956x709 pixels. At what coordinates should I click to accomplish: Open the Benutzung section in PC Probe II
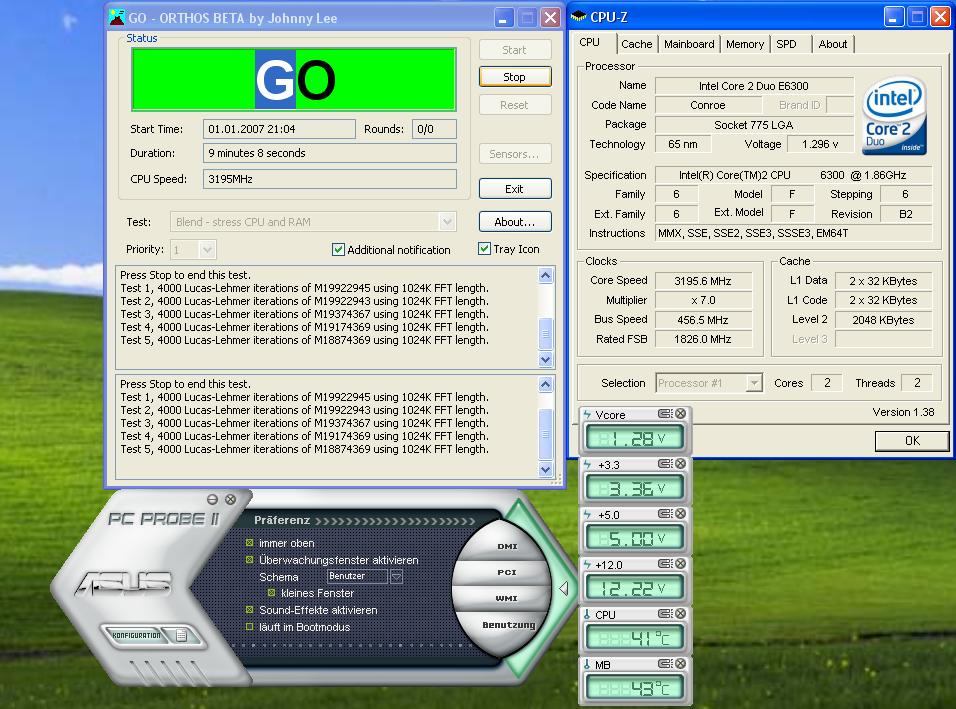[508, 625]
